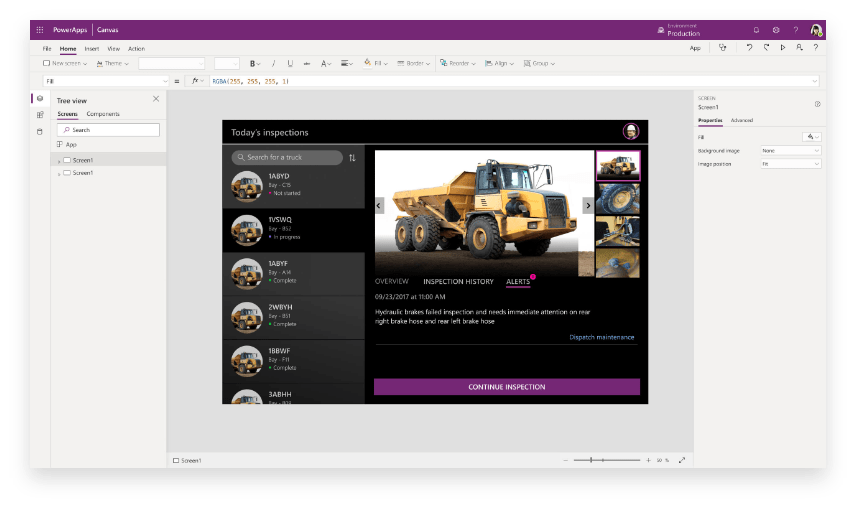Open the Insert ribbon tab
This screenshot has width=856, height=508.
pyautogui.click(x=92, y=49)
